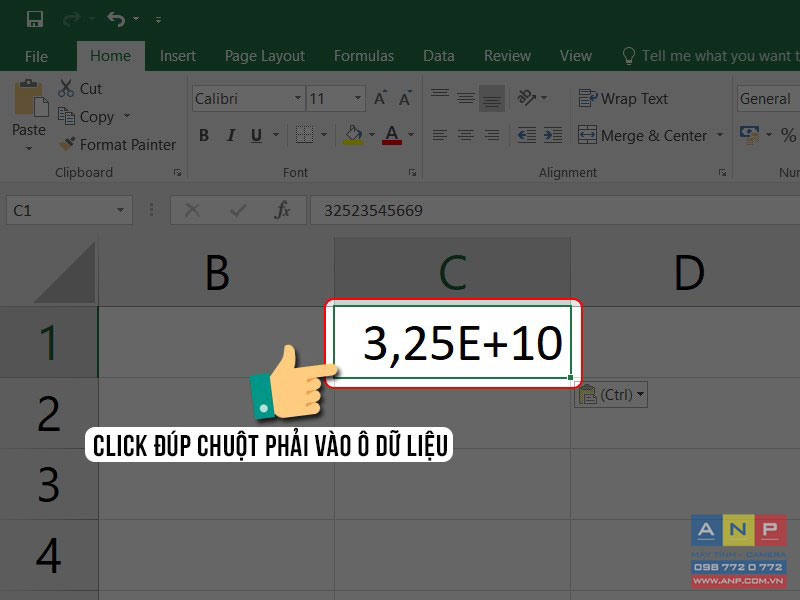Expand the Merge & Center dropdown arrow
Viewport: 800px width, 600px height.
click(x=720, y=135)
